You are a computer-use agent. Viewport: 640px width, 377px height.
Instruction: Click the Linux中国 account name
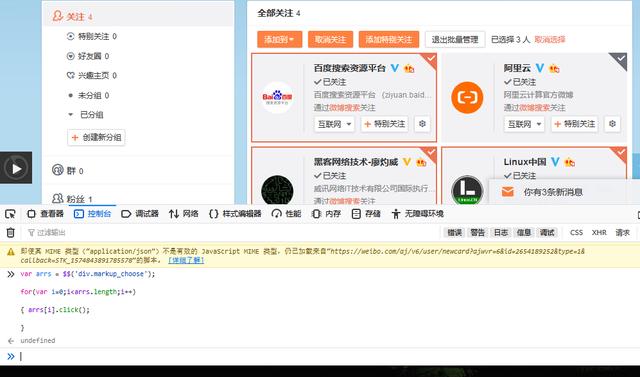(x=525, y=162)
